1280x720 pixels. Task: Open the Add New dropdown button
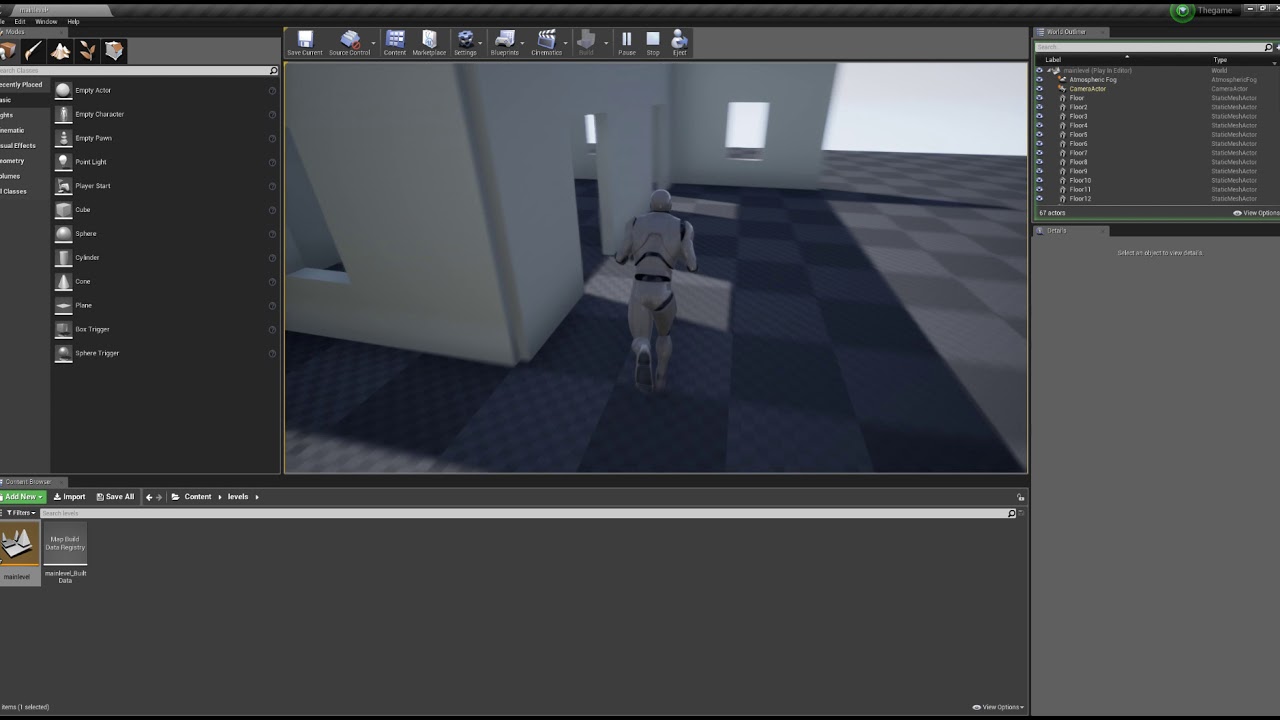click(23, 497)
